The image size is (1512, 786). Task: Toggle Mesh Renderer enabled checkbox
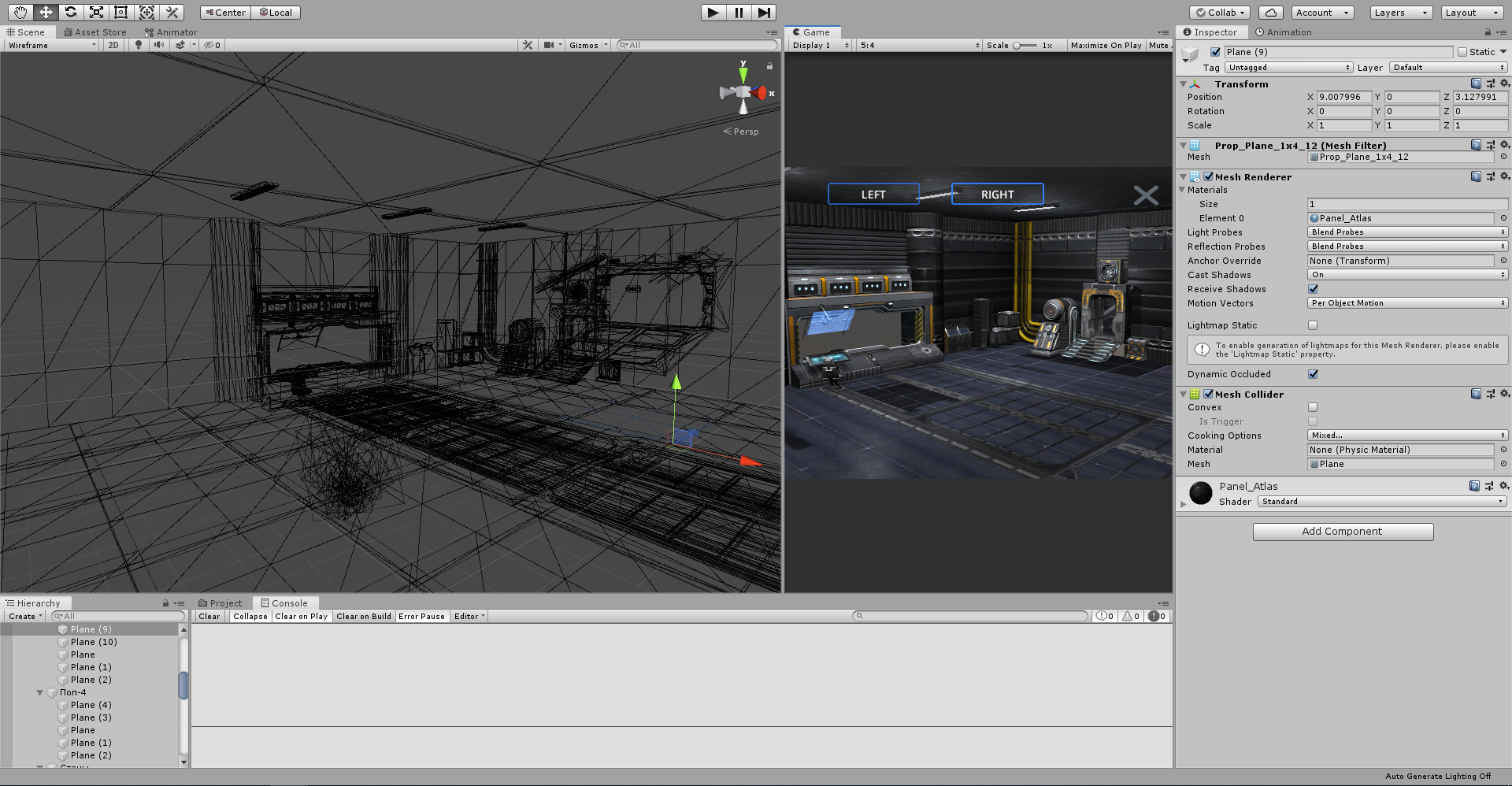(1208, 176)
